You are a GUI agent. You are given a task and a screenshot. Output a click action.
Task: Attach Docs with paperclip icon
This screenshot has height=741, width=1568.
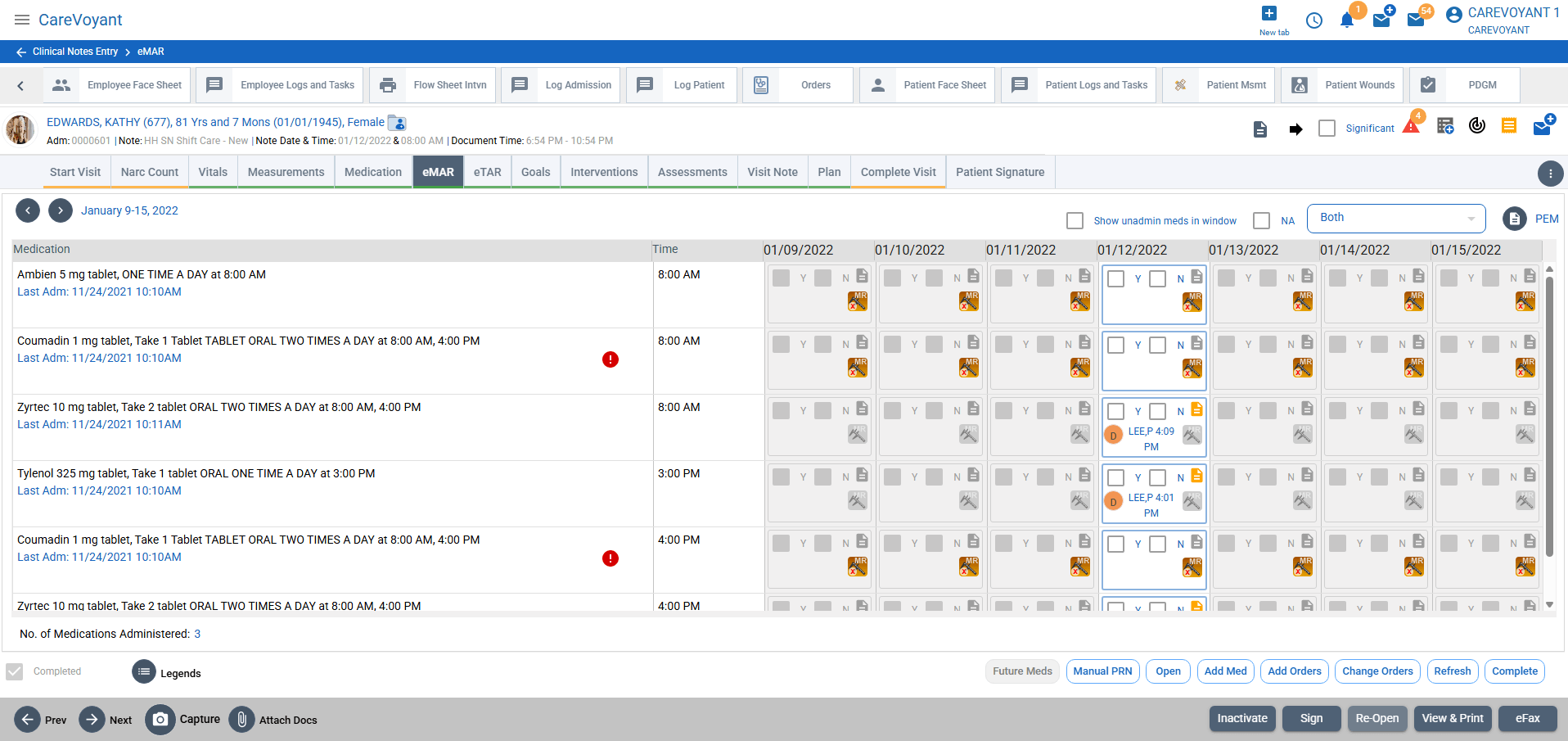[x=242, y=720]
